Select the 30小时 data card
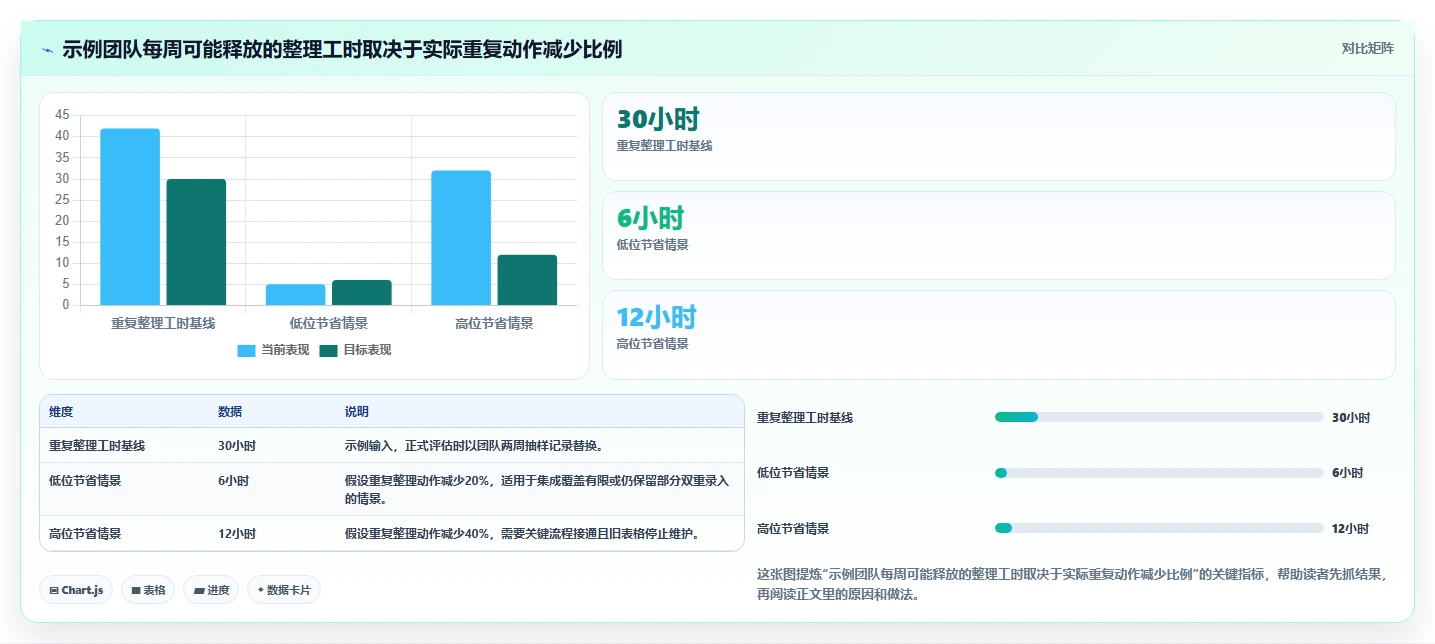Image resolution: width=1435 pixels, height=644 pixels. coord(998,136)
